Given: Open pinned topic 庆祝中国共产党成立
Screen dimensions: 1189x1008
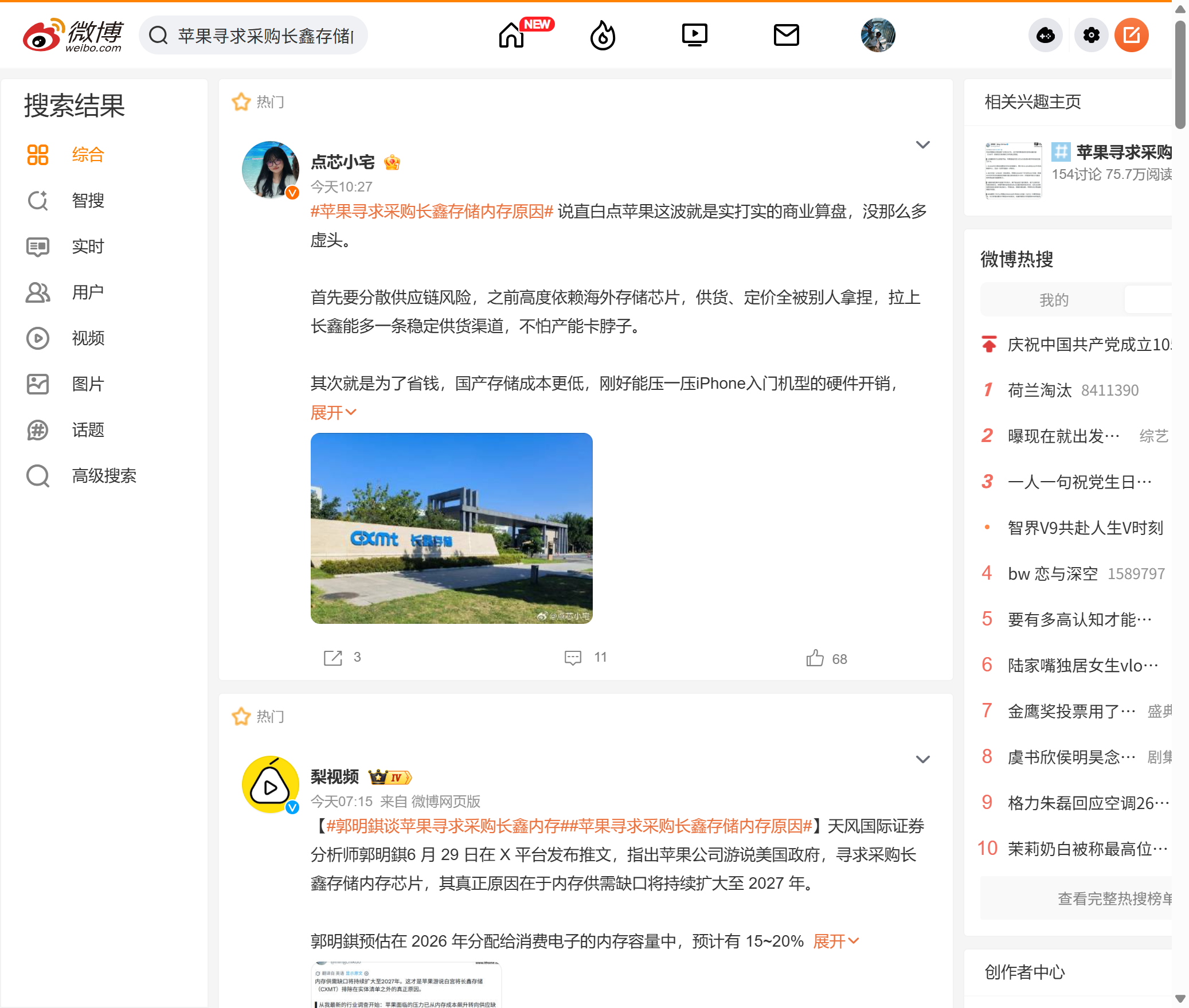Looking at the screenshot, I should (1090, 345).
